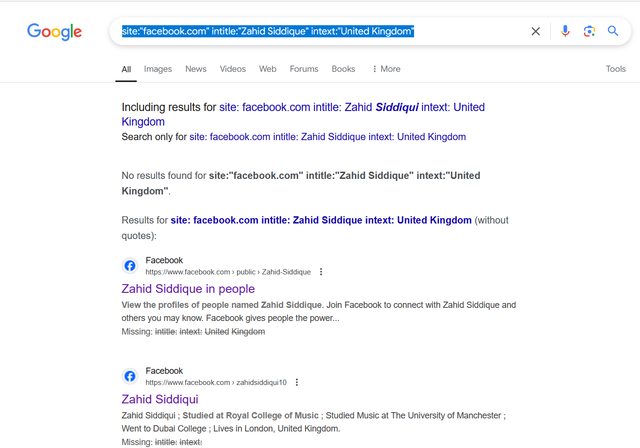
Task: Open the Videos tab
Action: [x=233, y=69]
